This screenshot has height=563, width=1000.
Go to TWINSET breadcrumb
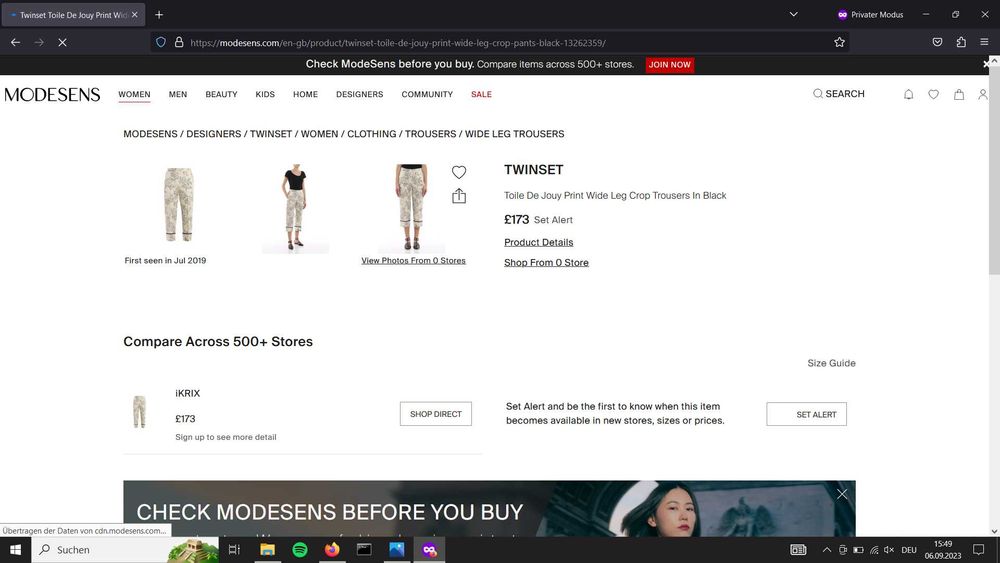click(270, 134)
